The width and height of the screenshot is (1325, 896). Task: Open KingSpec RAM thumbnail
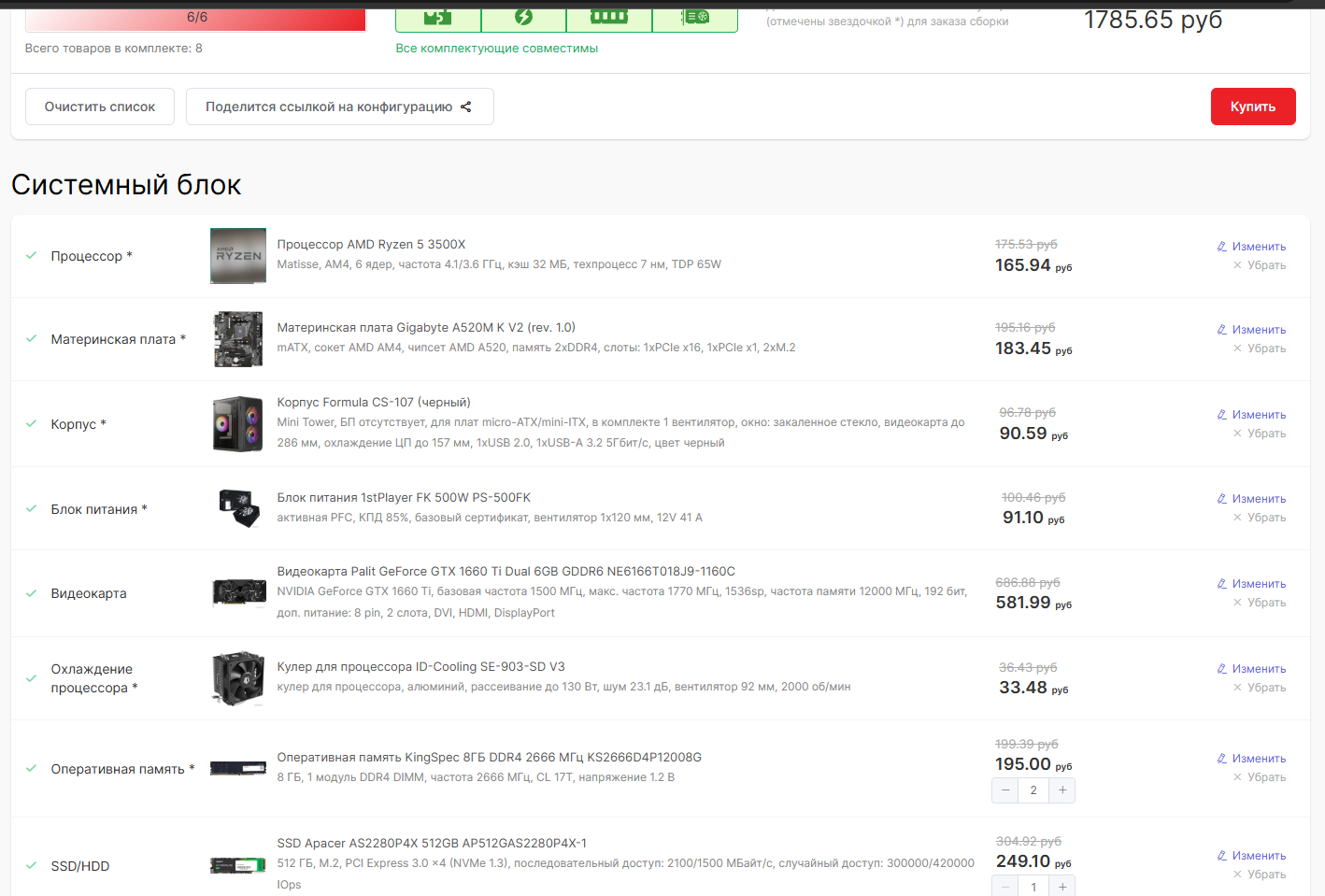(x=238, y=768)
